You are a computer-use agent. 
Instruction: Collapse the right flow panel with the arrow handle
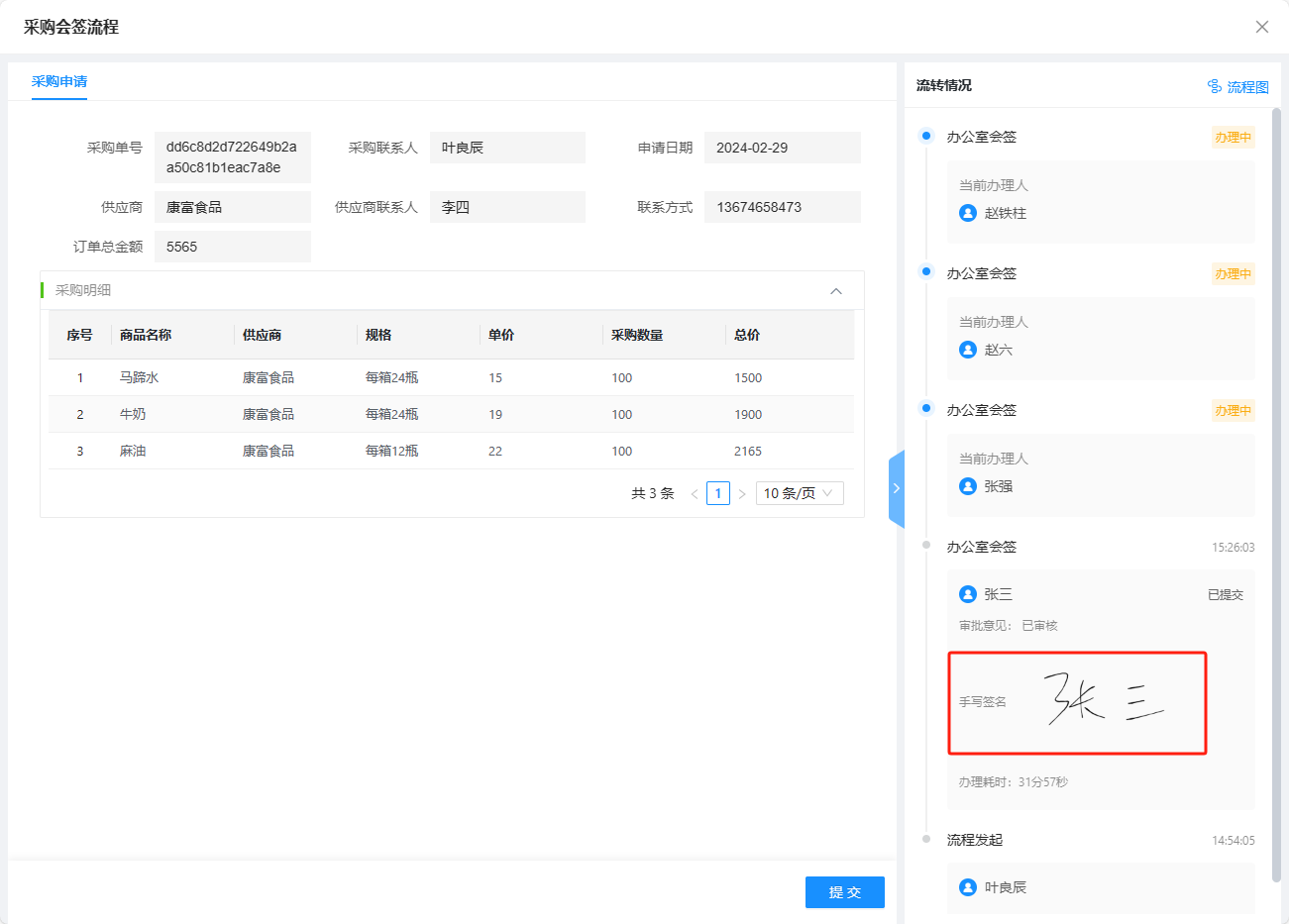[896, 488]
